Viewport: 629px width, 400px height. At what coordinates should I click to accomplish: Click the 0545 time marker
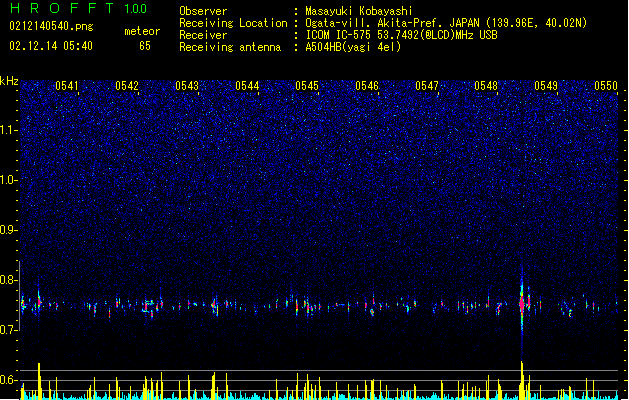307,86
